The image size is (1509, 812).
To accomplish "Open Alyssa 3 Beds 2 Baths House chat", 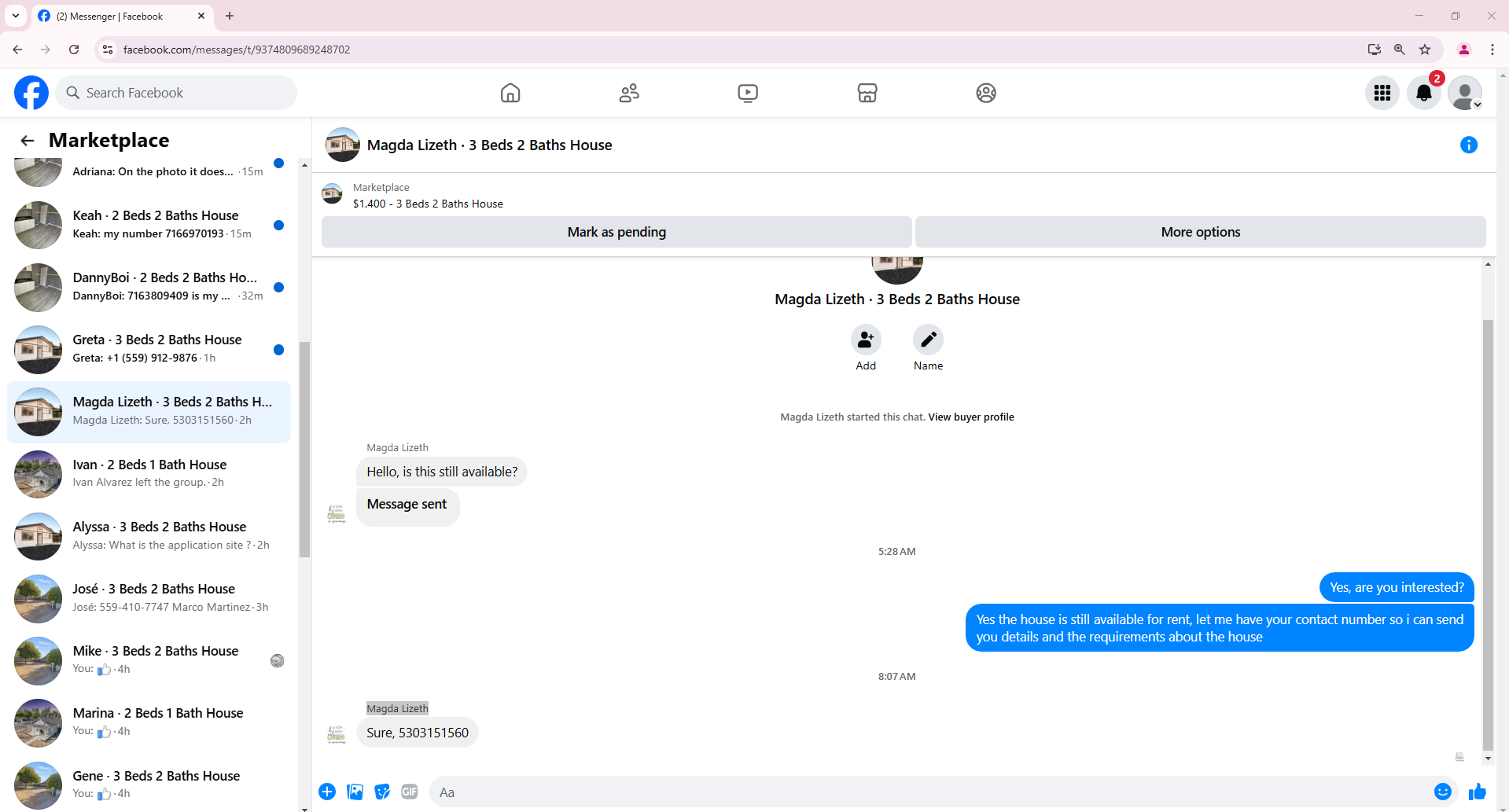I will point(149,536).
